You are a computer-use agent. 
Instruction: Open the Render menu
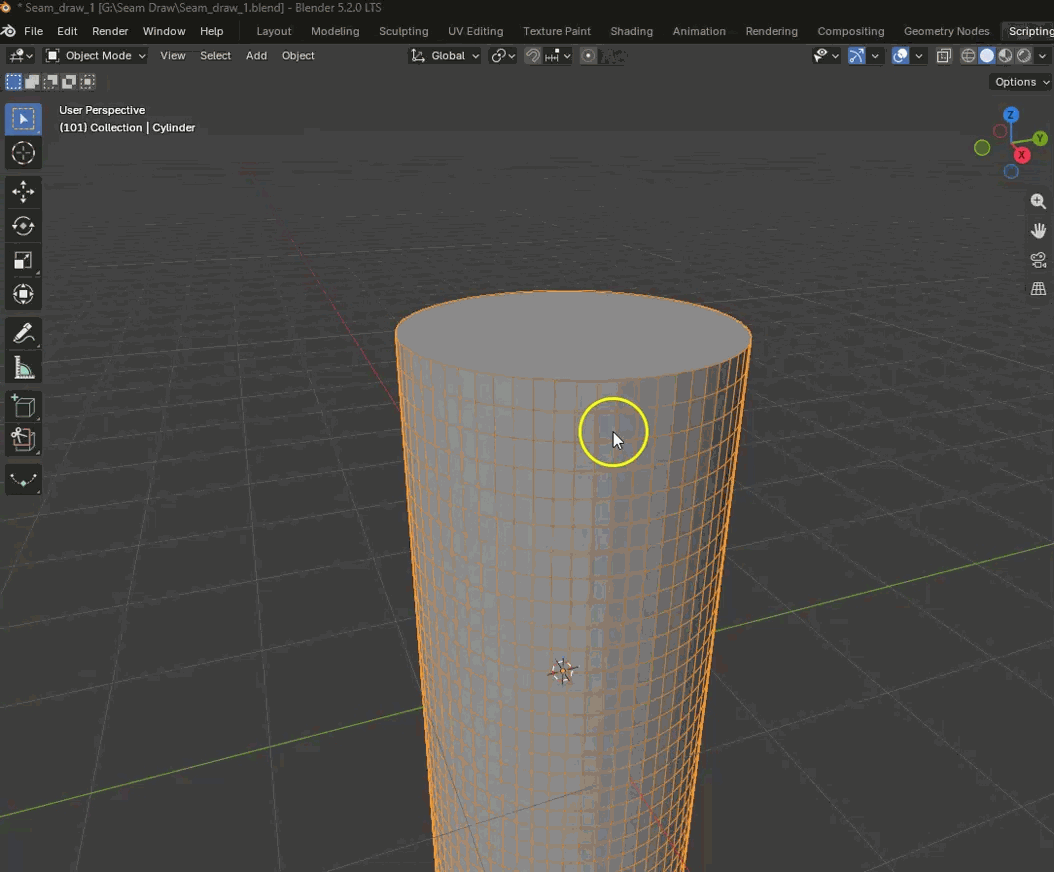[110, 31]
